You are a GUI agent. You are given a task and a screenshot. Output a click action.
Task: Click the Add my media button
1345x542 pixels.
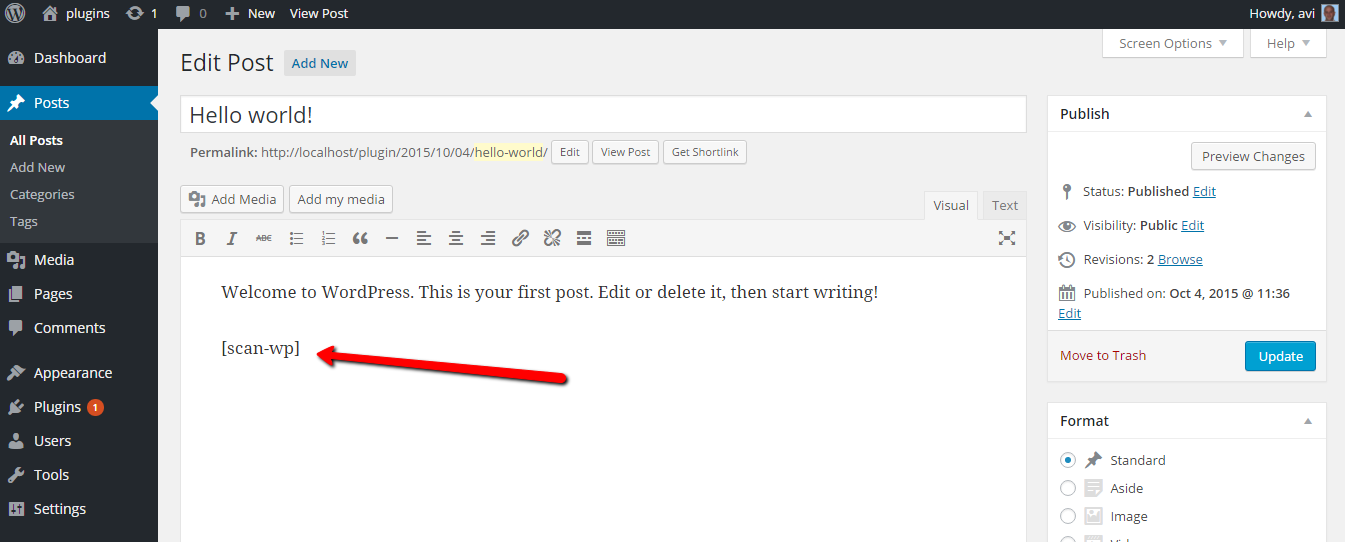[341, 199]
